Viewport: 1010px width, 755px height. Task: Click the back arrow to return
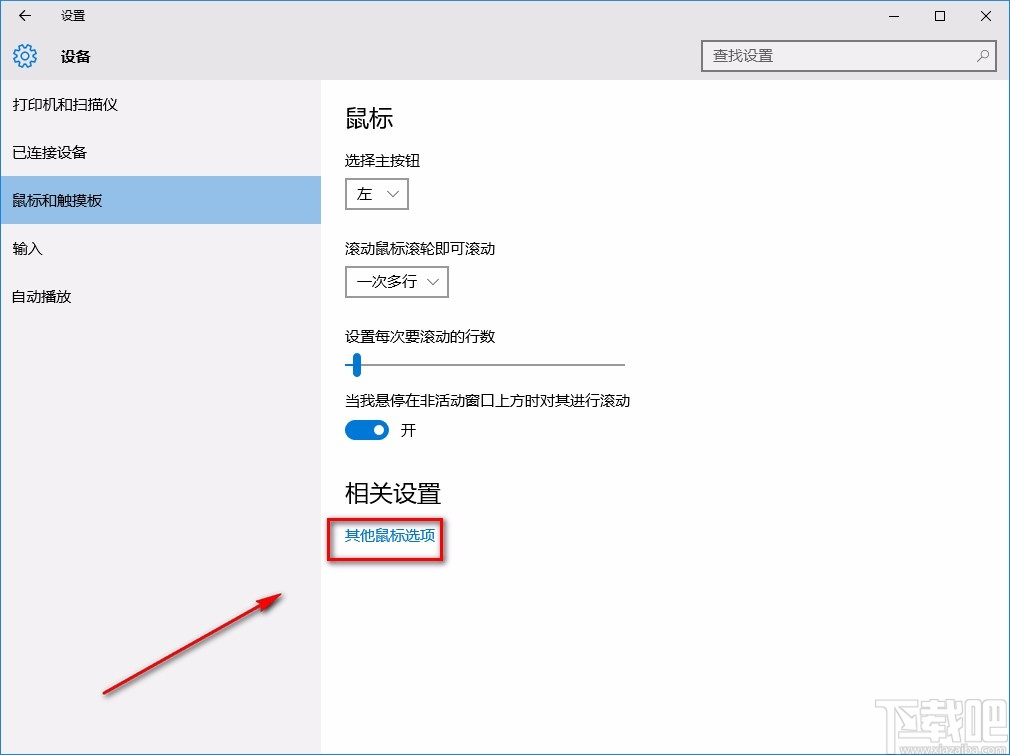23,15
